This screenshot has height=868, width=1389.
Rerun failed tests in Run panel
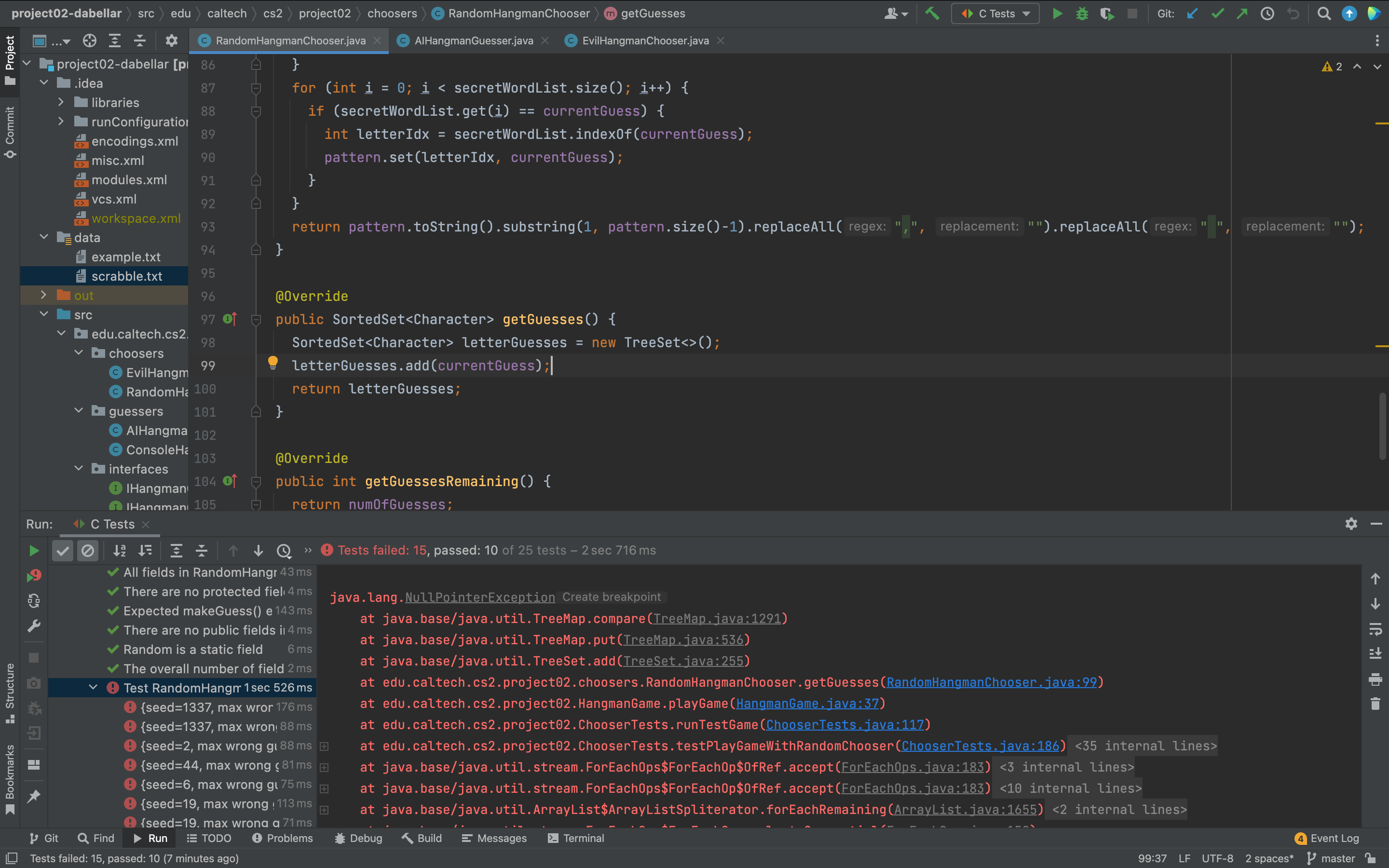pos(34,576)
